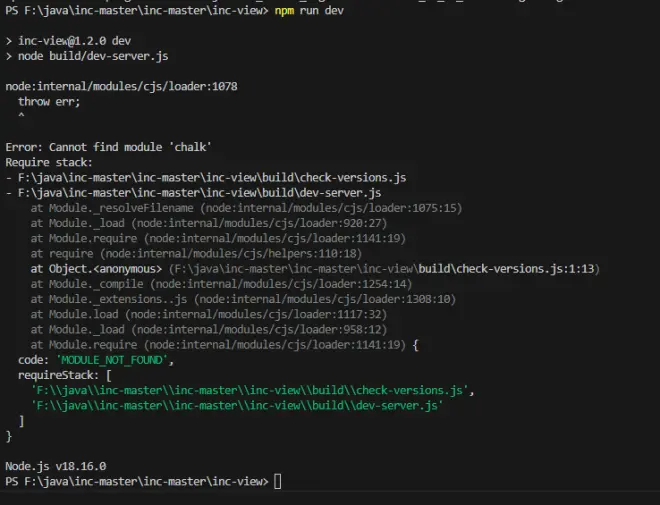Click the 'Node.js v18.16.0' version line

56,466
